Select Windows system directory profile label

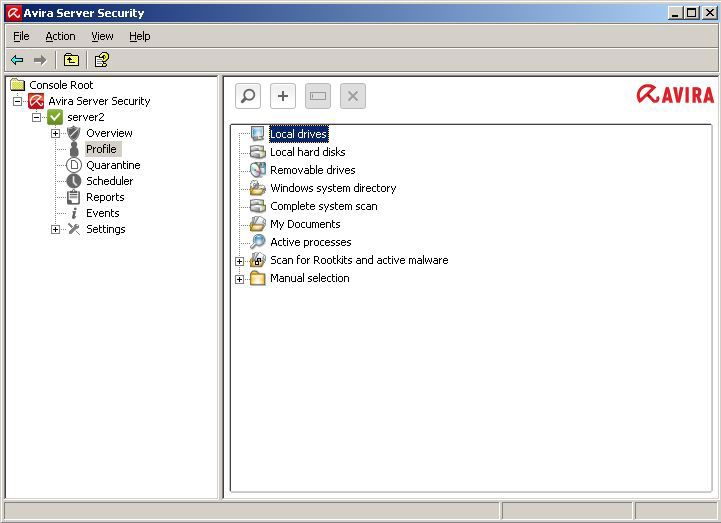point(333,188)
